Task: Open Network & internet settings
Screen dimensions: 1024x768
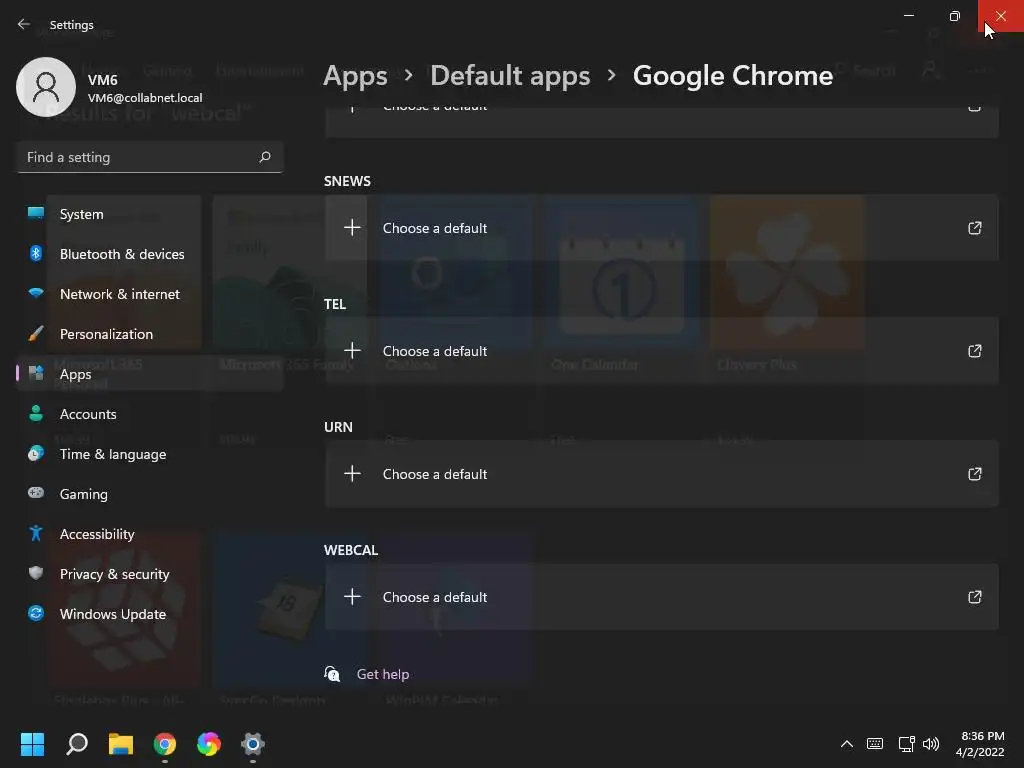Action: point(150,294)
